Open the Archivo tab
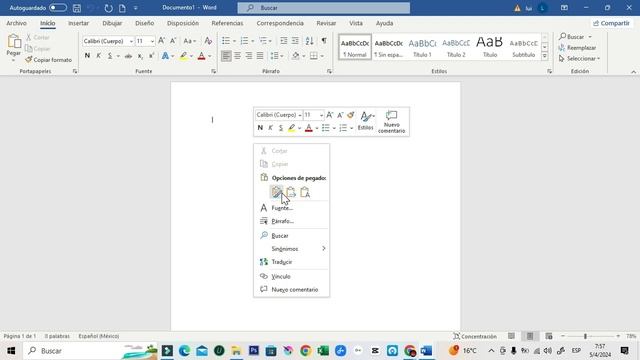Viewport: 640px width, 360px height. coord(16,23)
